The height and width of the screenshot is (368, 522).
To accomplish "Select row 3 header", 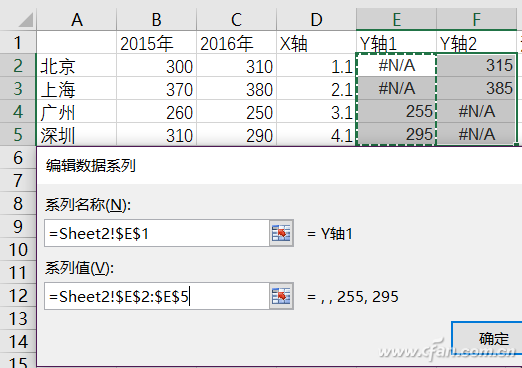I will (x=18, y=88).
